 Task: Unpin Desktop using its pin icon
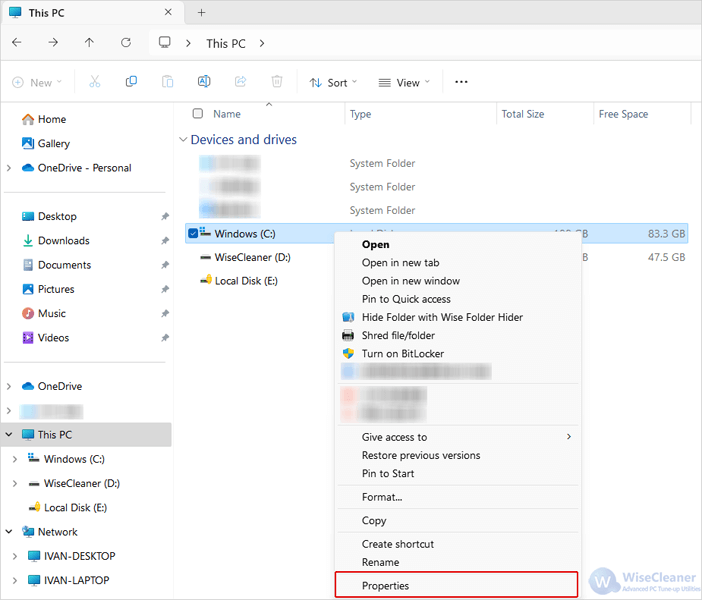click(x=165, y=216)
